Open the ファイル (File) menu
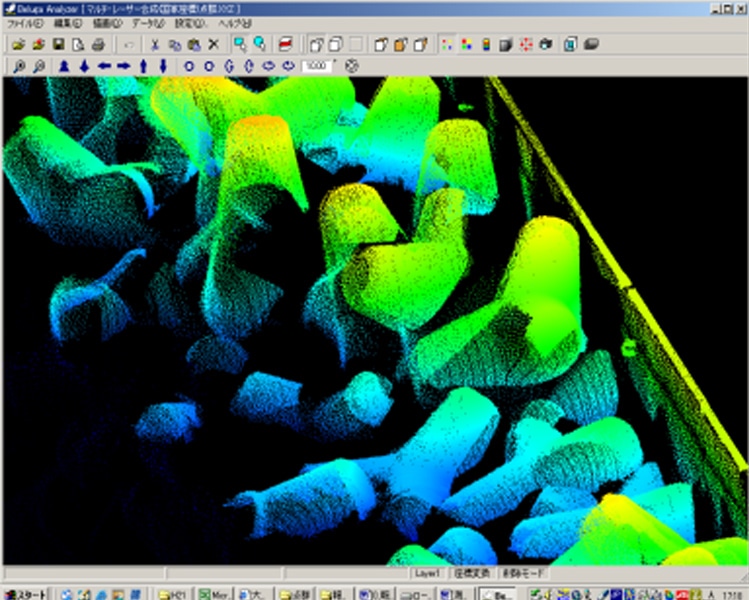This screenshot has height=600, width=749. click(25, 23)
